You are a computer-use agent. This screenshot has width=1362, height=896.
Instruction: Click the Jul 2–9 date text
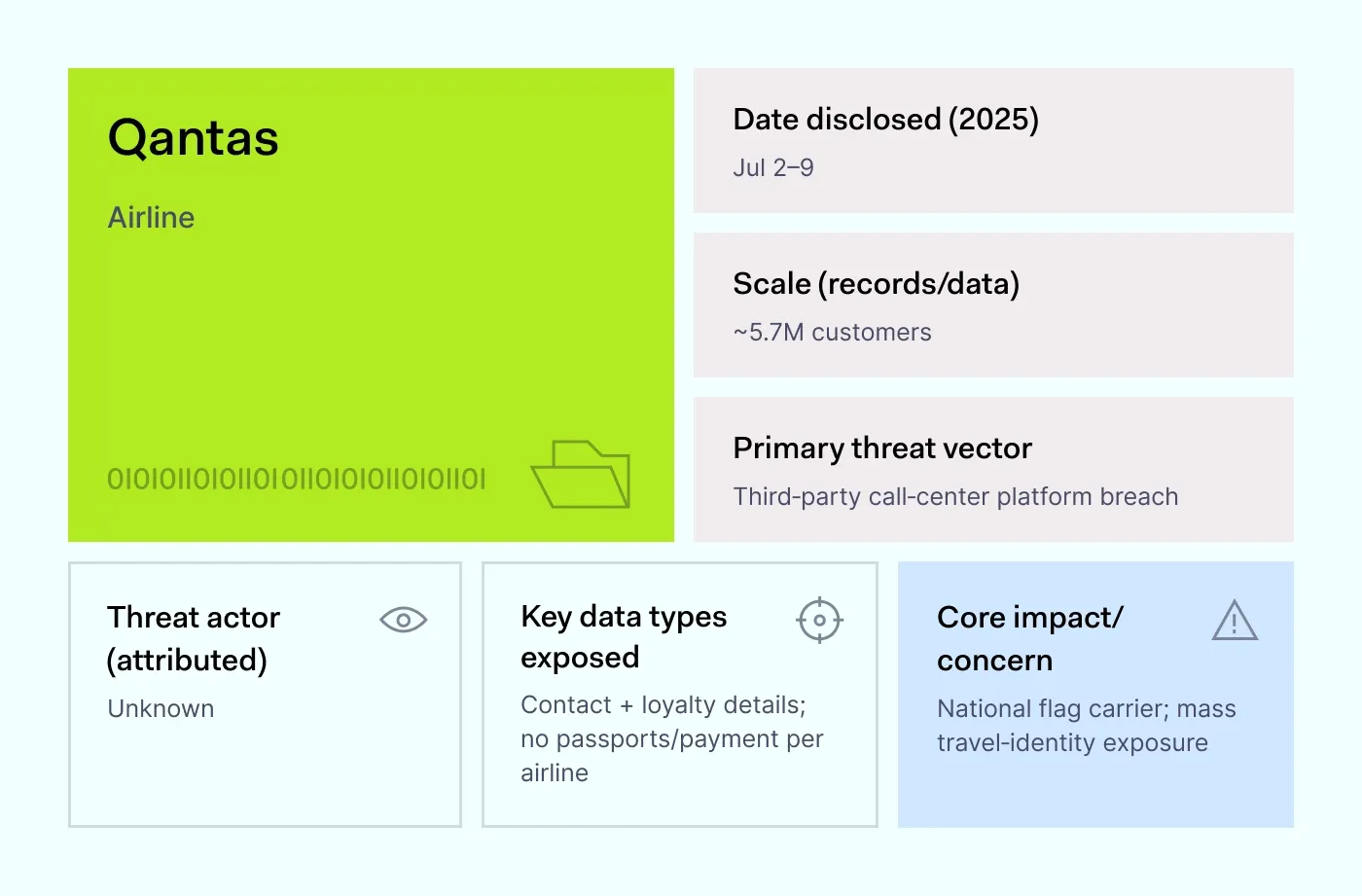pos(772,167)
